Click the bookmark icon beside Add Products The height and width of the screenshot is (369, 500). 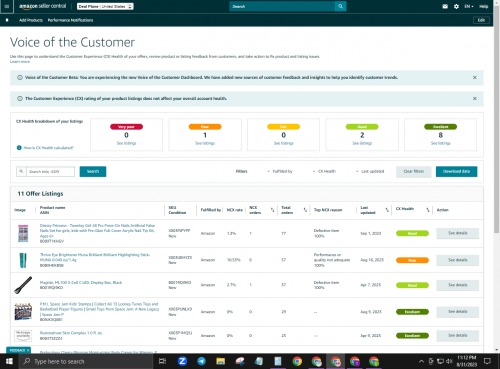(x=7, y=20)
